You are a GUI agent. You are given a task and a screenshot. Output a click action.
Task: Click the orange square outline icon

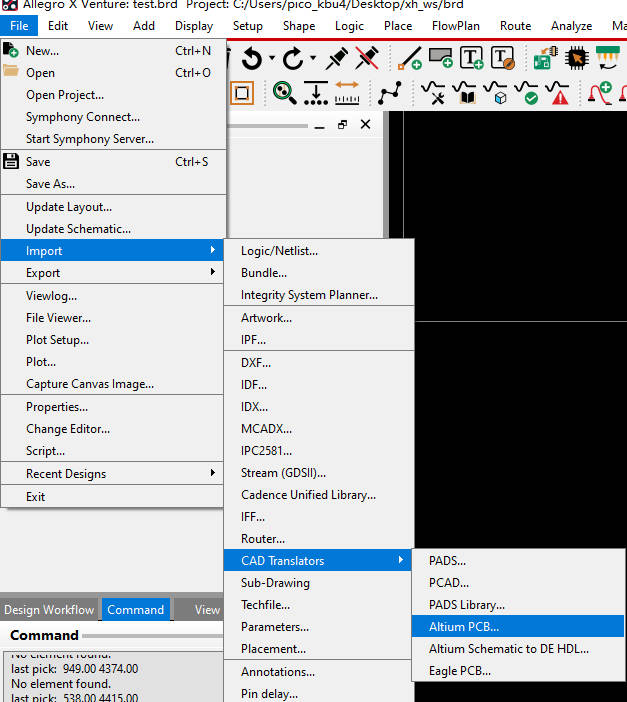242,93
